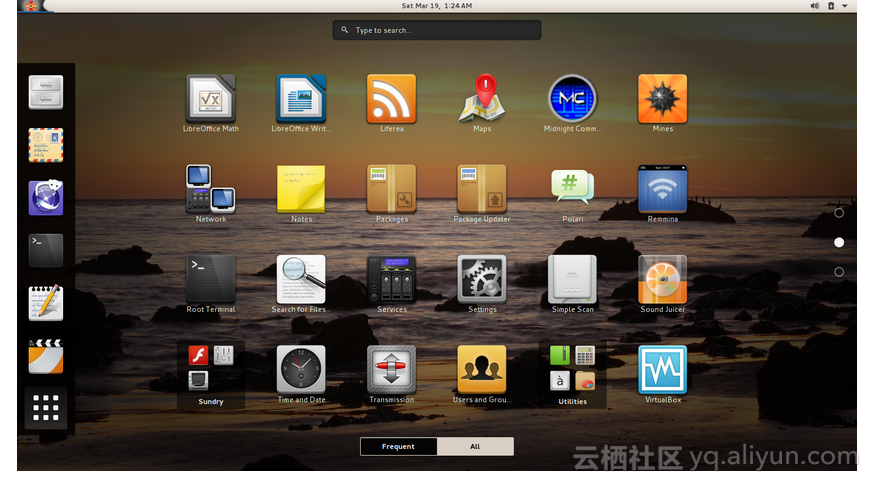Screen dimensions: 871x482
Task: Launch the text editor notepad in the dash
Action: click(x=46, y=303)
